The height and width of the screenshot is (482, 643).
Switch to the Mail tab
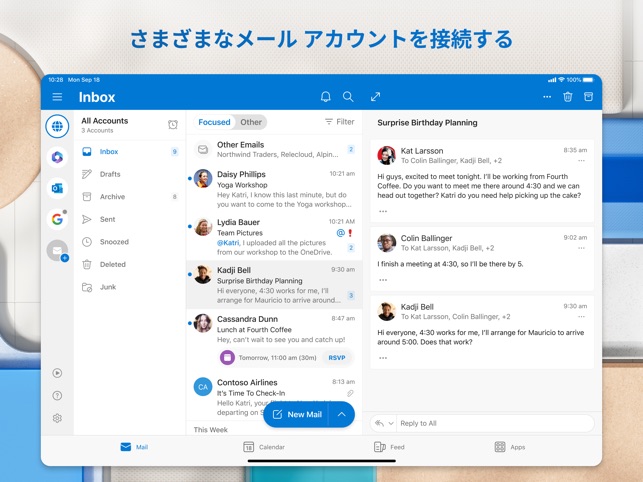click(134, 447)
